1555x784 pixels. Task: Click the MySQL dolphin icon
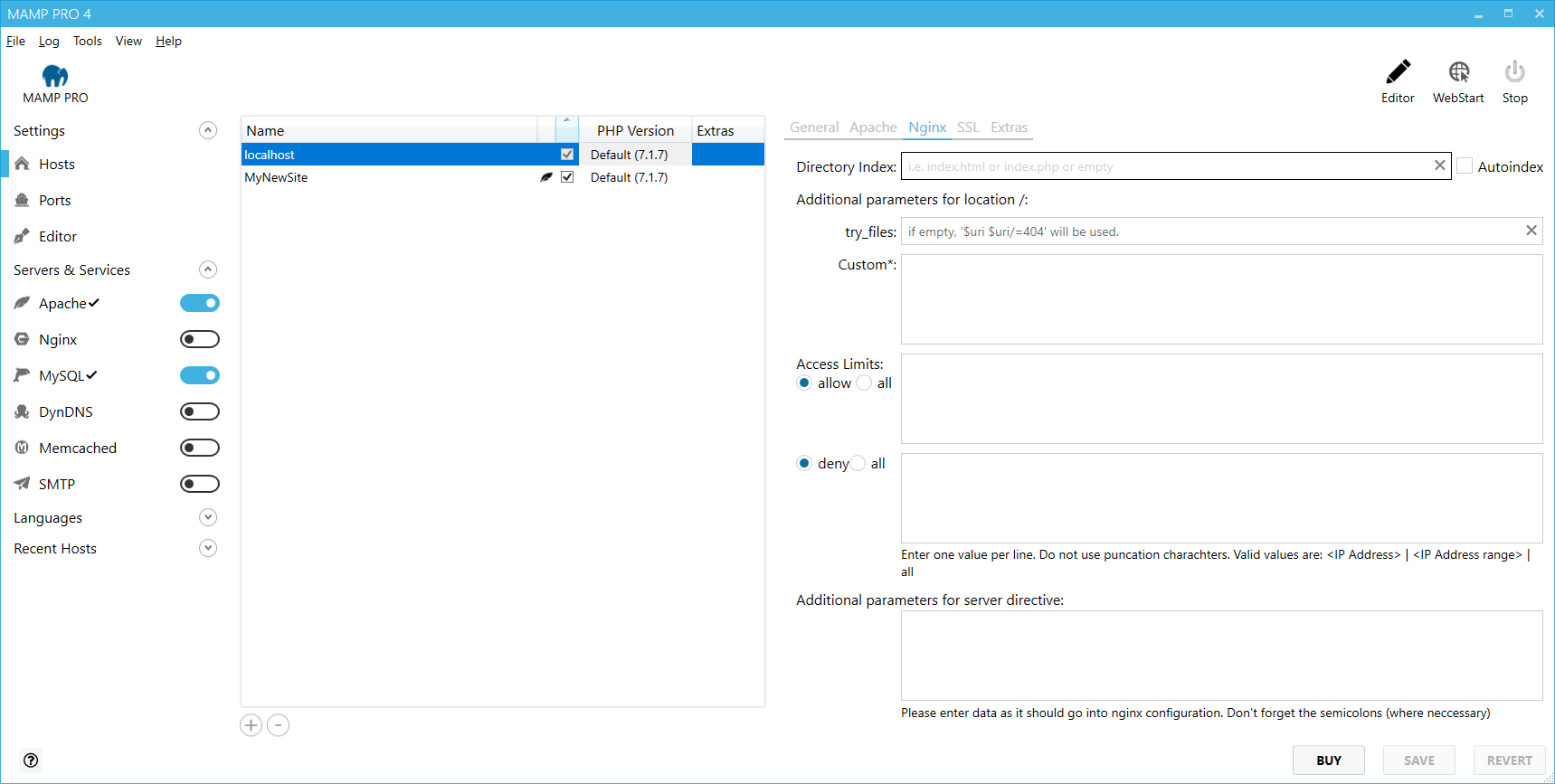23,375
